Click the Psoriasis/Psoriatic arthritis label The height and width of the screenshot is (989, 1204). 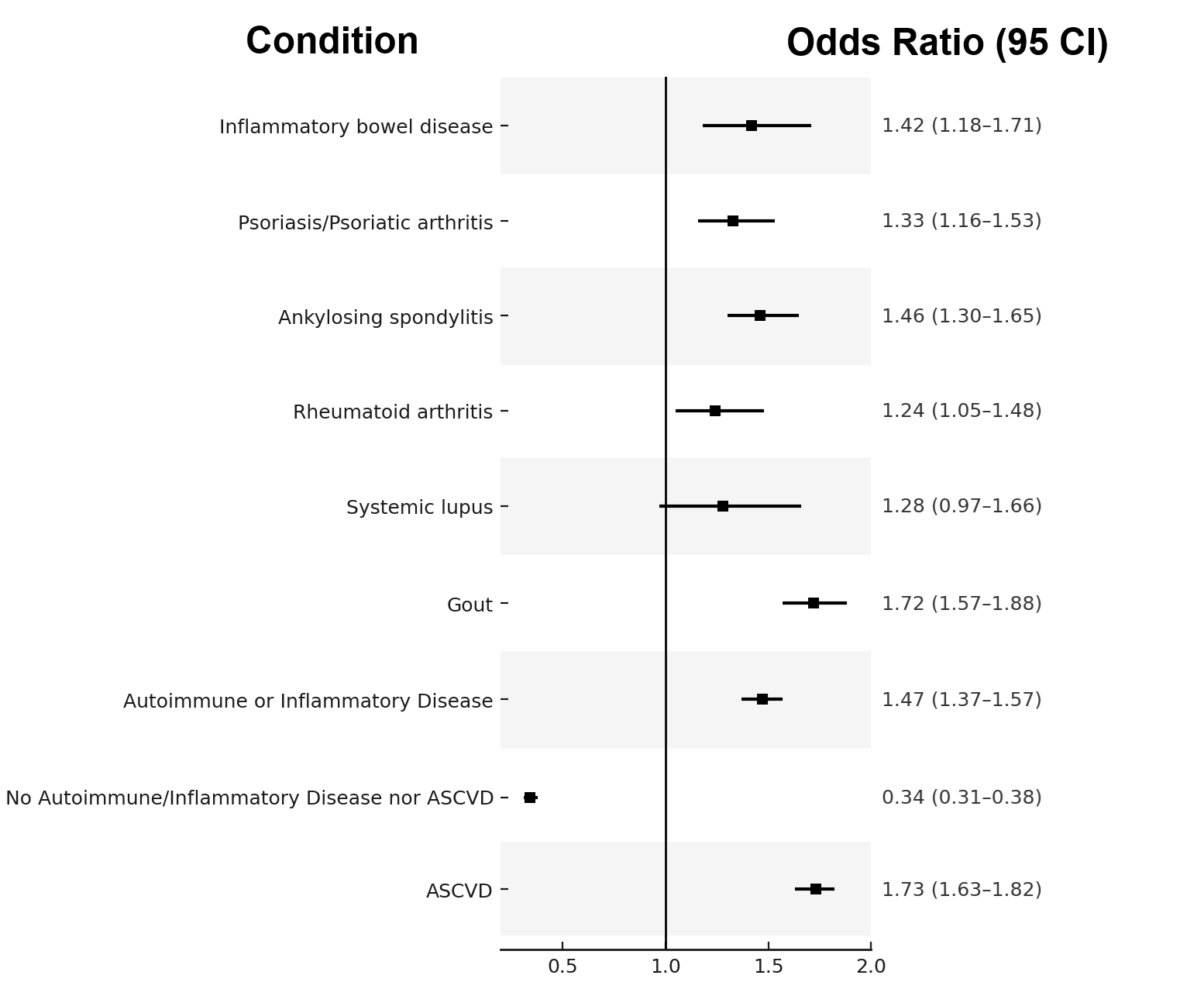tap(365, 222)
